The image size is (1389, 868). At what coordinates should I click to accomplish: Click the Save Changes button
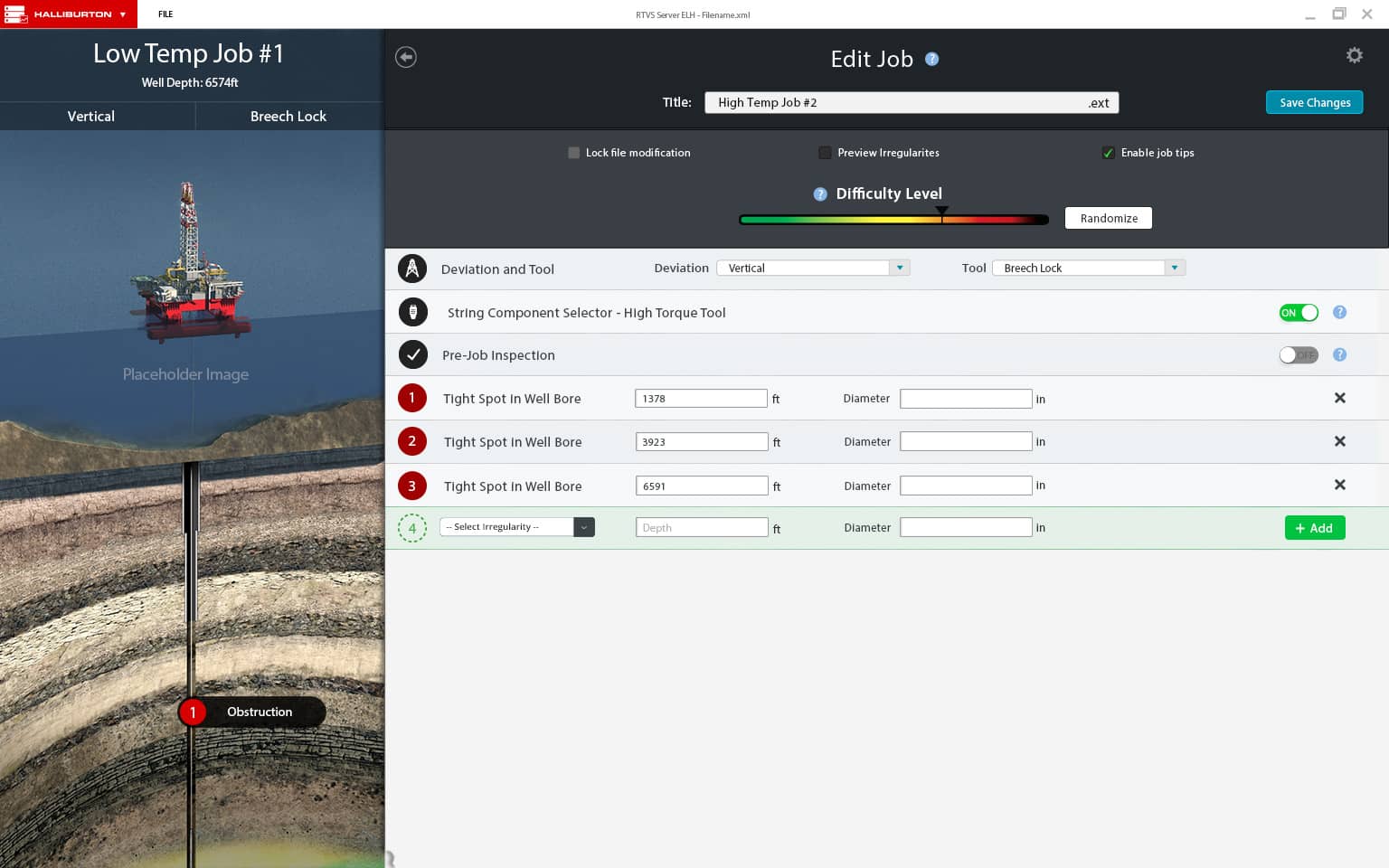1314,102
